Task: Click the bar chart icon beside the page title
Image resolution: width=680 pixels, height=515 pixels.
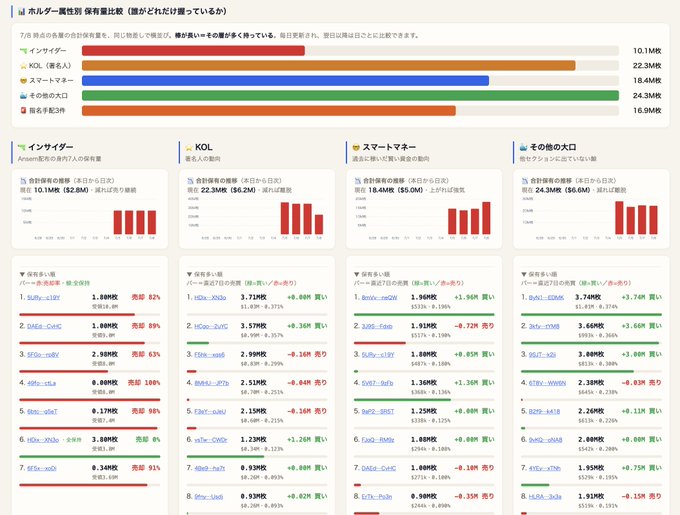Action: [x=21, y=12]
